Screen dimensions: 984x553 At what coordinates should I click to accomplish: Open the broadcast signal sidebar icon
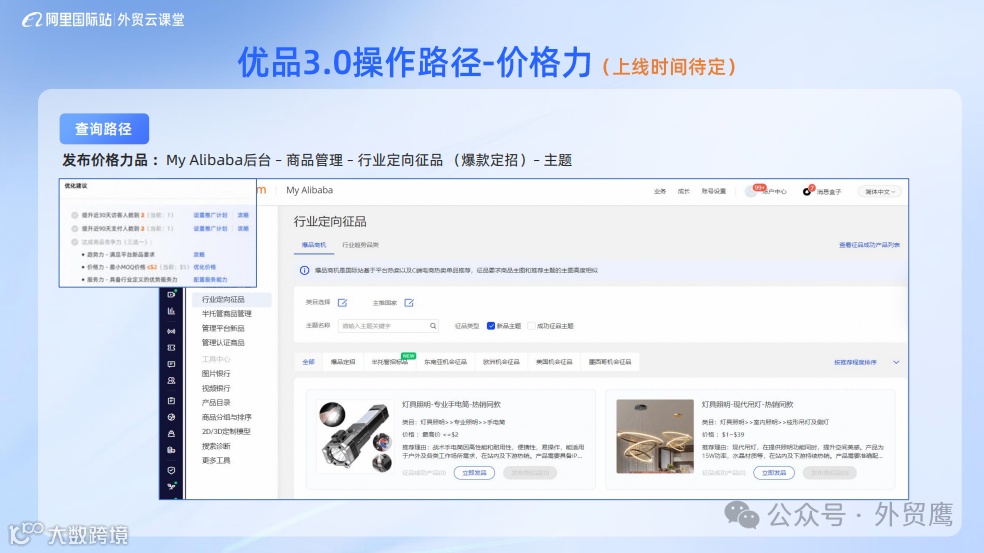pyautogui.click(x=171, y=331)
